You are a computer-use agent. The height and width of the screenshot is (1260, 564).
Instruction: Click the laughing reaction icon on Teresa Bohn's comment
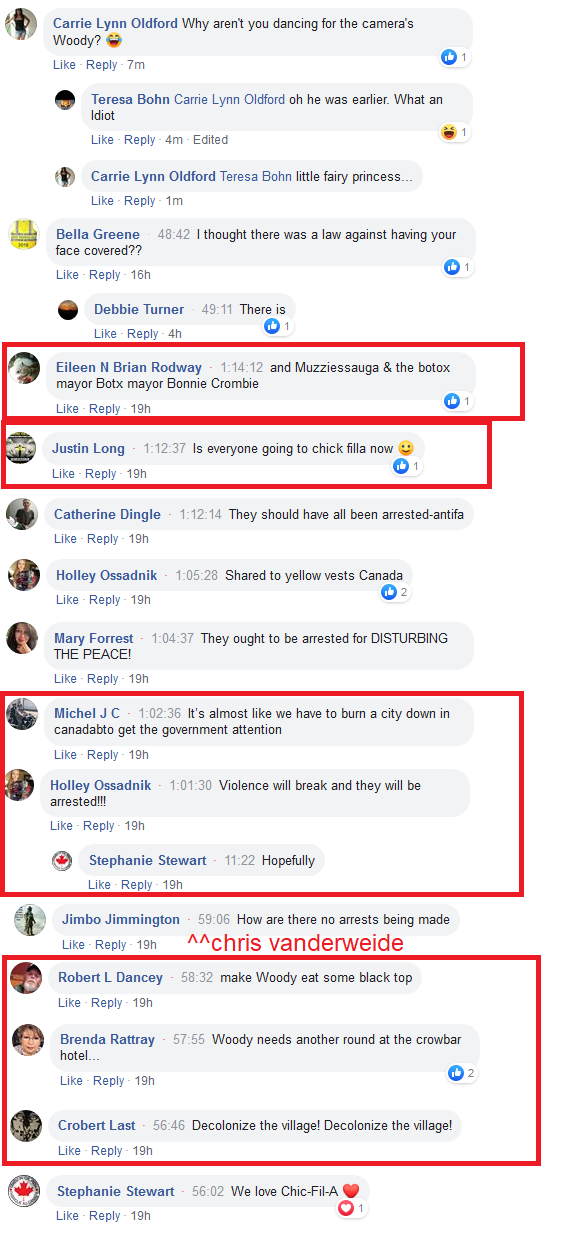(449, 132)
